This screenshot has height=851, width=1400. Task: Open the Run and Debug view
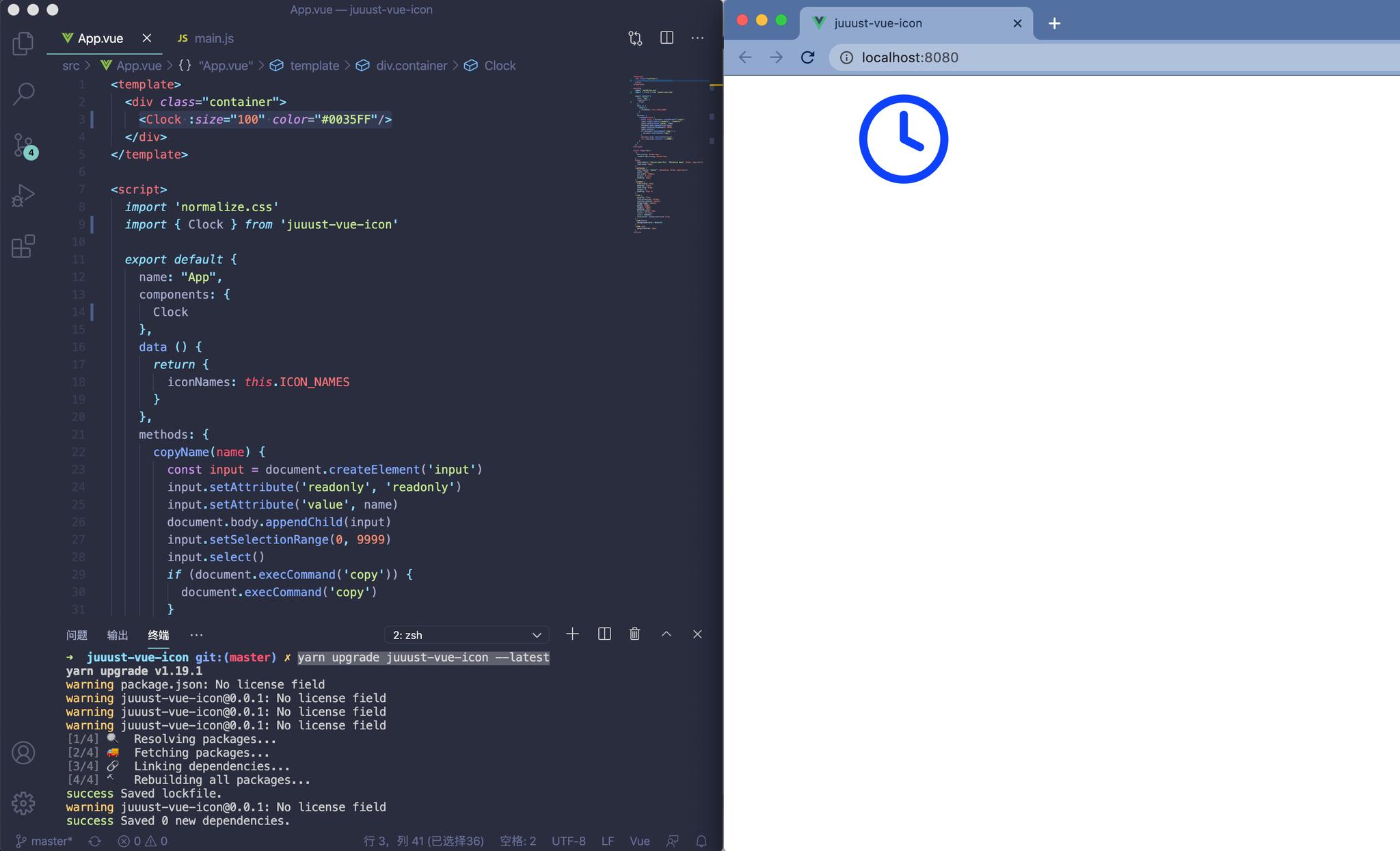tap(23, 195)
